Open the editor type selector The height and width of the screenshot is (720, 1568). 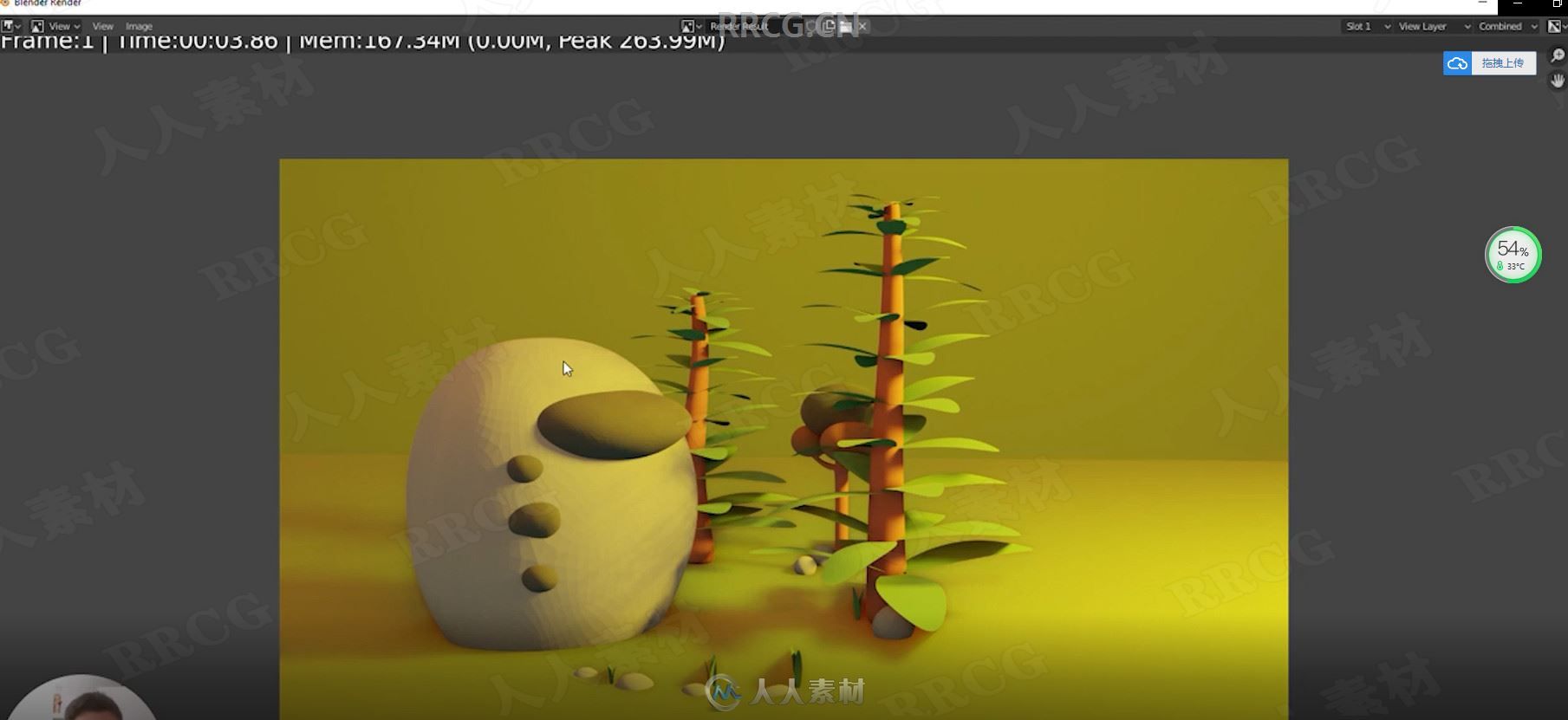tap(11, 26)
